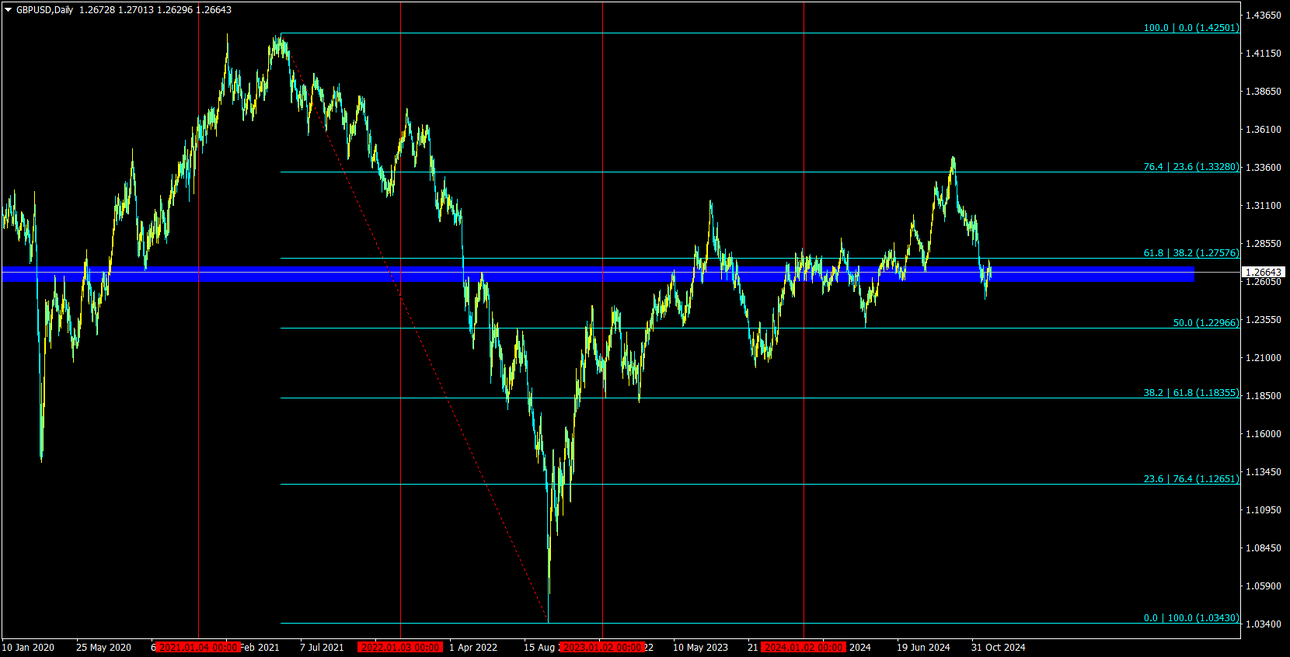This screenshot has width=1290, height=657.
Task: Select the Fibonacci 23.6 | 76.4 label (1.12651)
Action: pyautogui.click(x=1191, y=479)
